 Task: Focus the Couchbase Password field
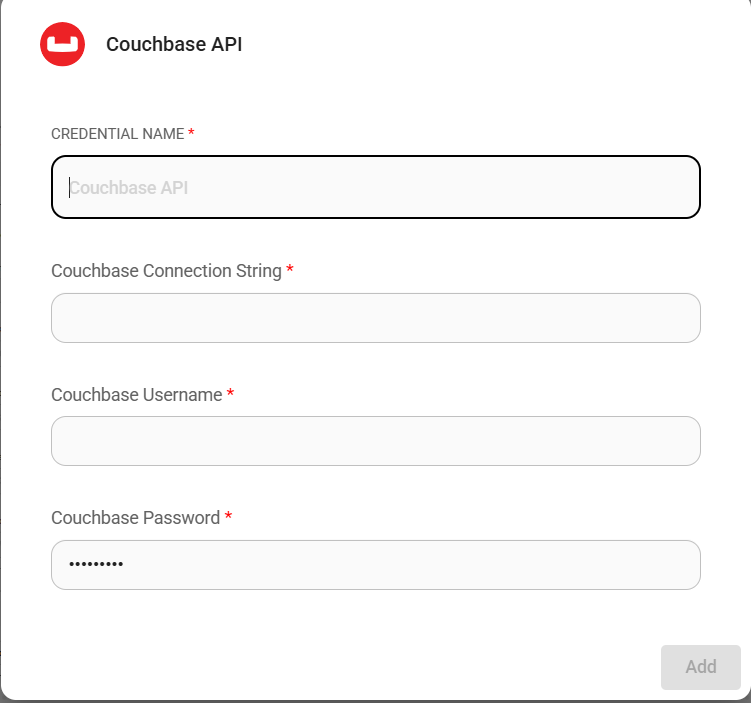[375, 565]
